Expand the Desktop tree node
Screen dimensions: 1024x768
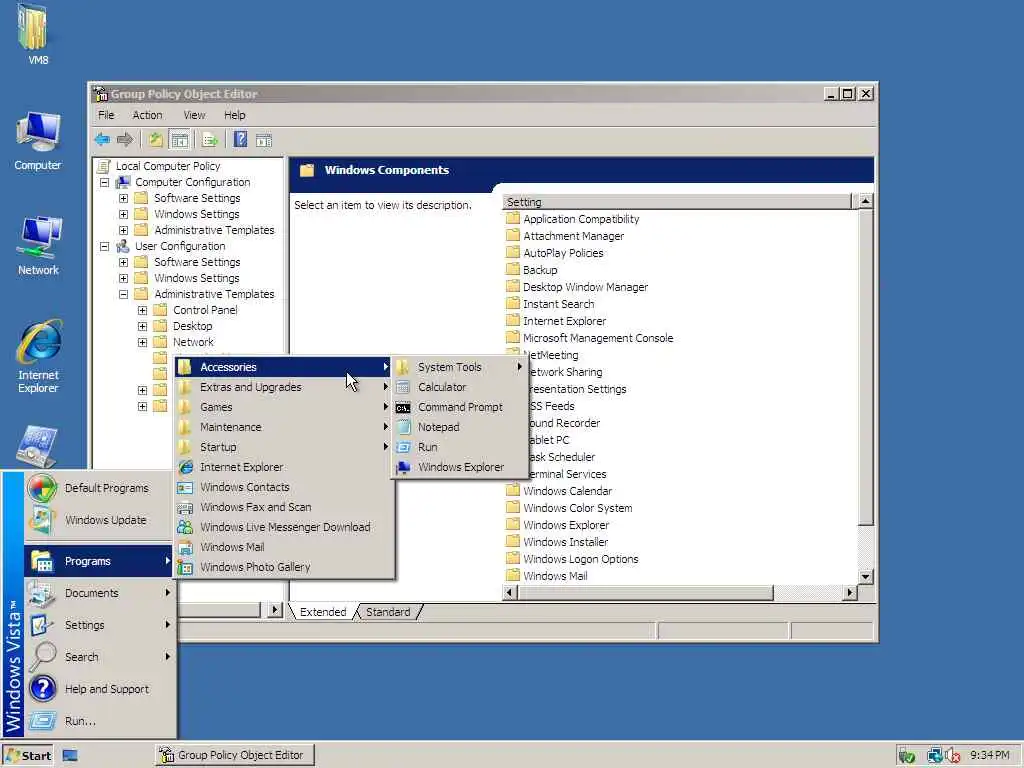(142, 327)
